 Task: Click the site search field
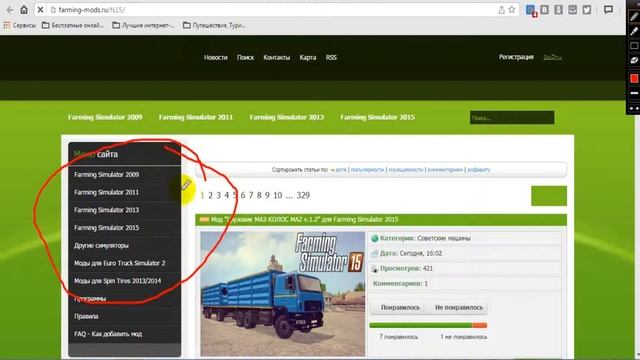[x=512, y=118]
